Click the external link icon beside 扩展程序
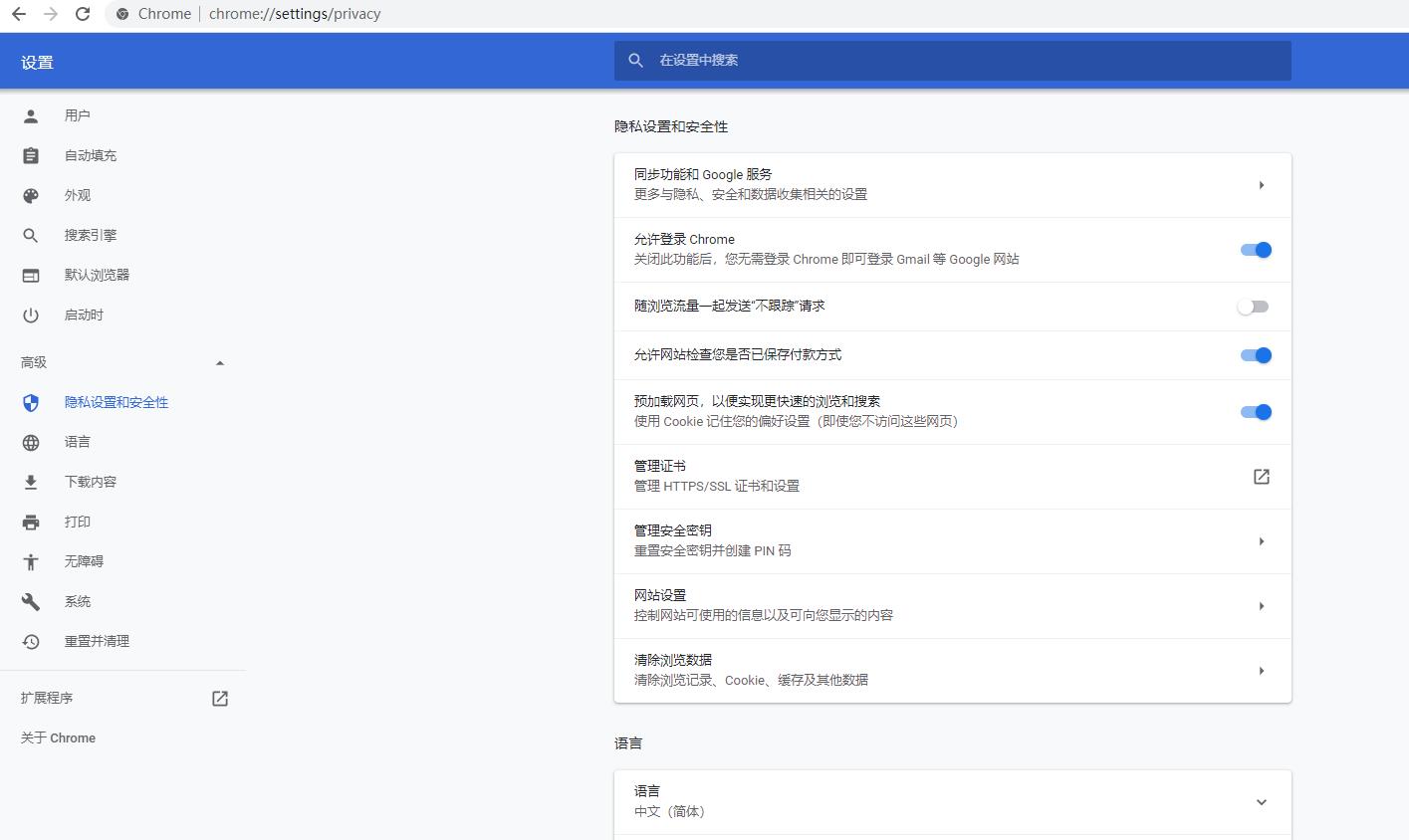Image resolution: width=1409 pixels, height=840 pixels. tap(219, 698)
